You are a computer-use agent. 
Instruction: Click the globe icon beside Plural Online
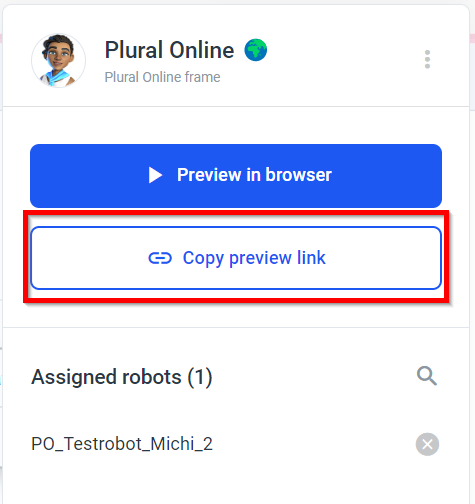click(256, 50)
